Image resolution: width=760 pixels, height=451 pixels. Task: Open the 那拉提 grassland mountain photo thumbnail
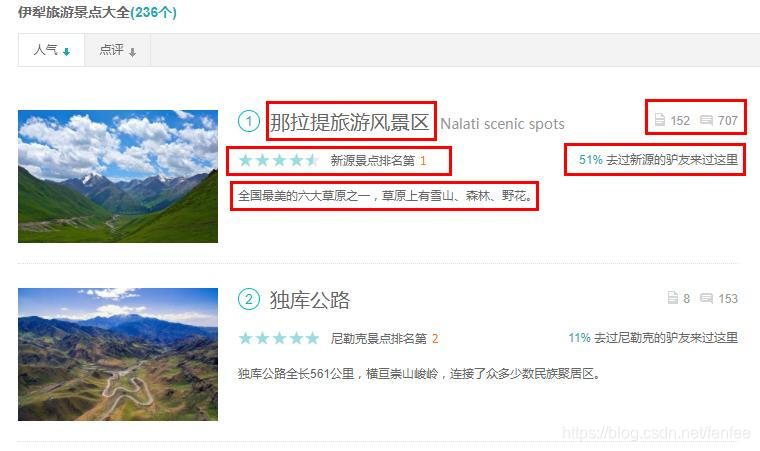click(118, 176)
